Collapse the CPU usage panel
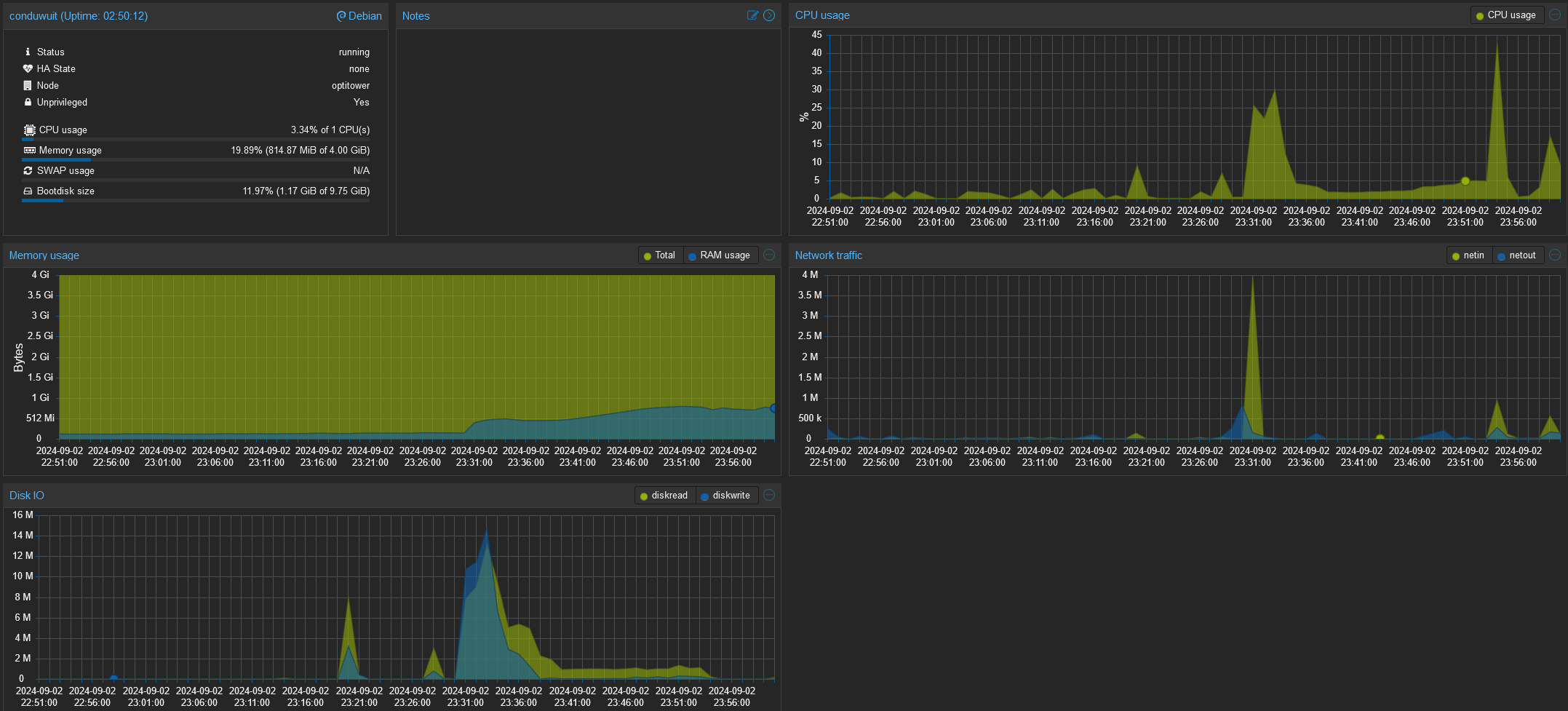The image size is (1568, 711). (1555, 15)
